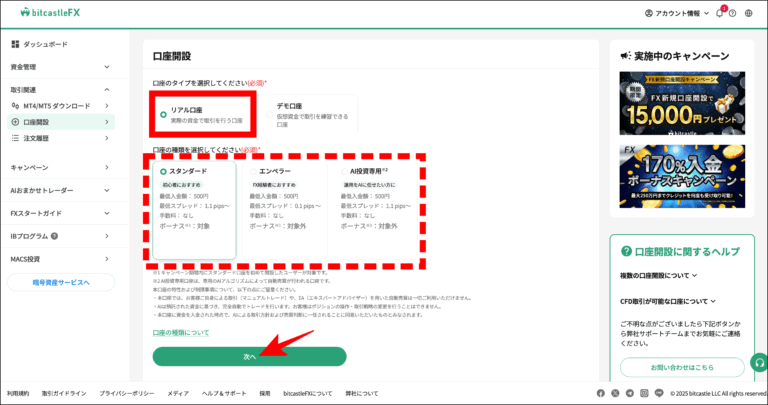The height and width of the screenshot is (405, 768).
Task: Open the 弊社について footer link
Action: coord(362,393)
